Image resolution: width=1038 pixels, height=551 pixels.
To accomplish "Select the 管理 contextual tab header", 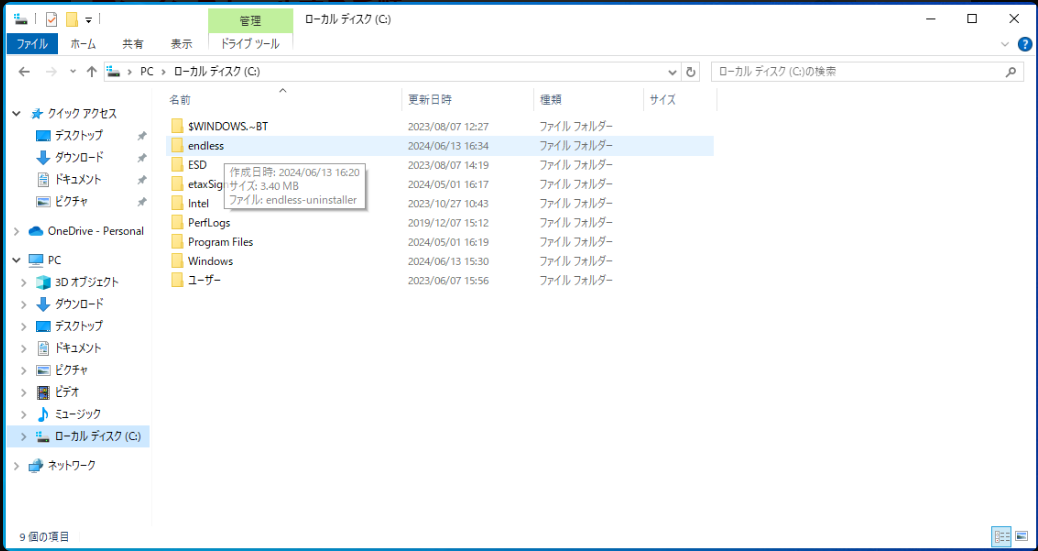I will pos(250,21).
